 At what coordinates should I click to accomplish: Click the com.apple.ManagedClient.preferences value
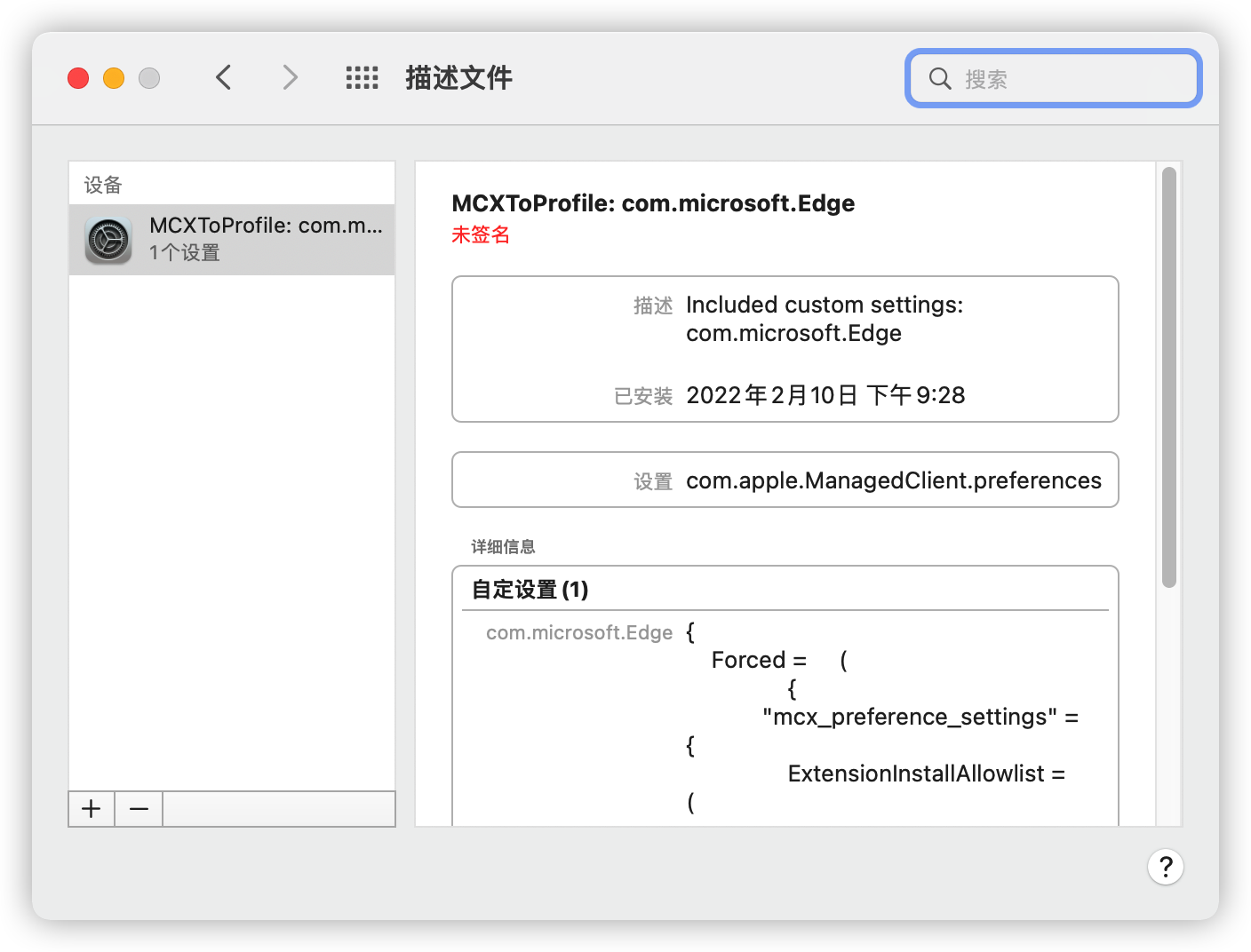click(x=894, y=480)
